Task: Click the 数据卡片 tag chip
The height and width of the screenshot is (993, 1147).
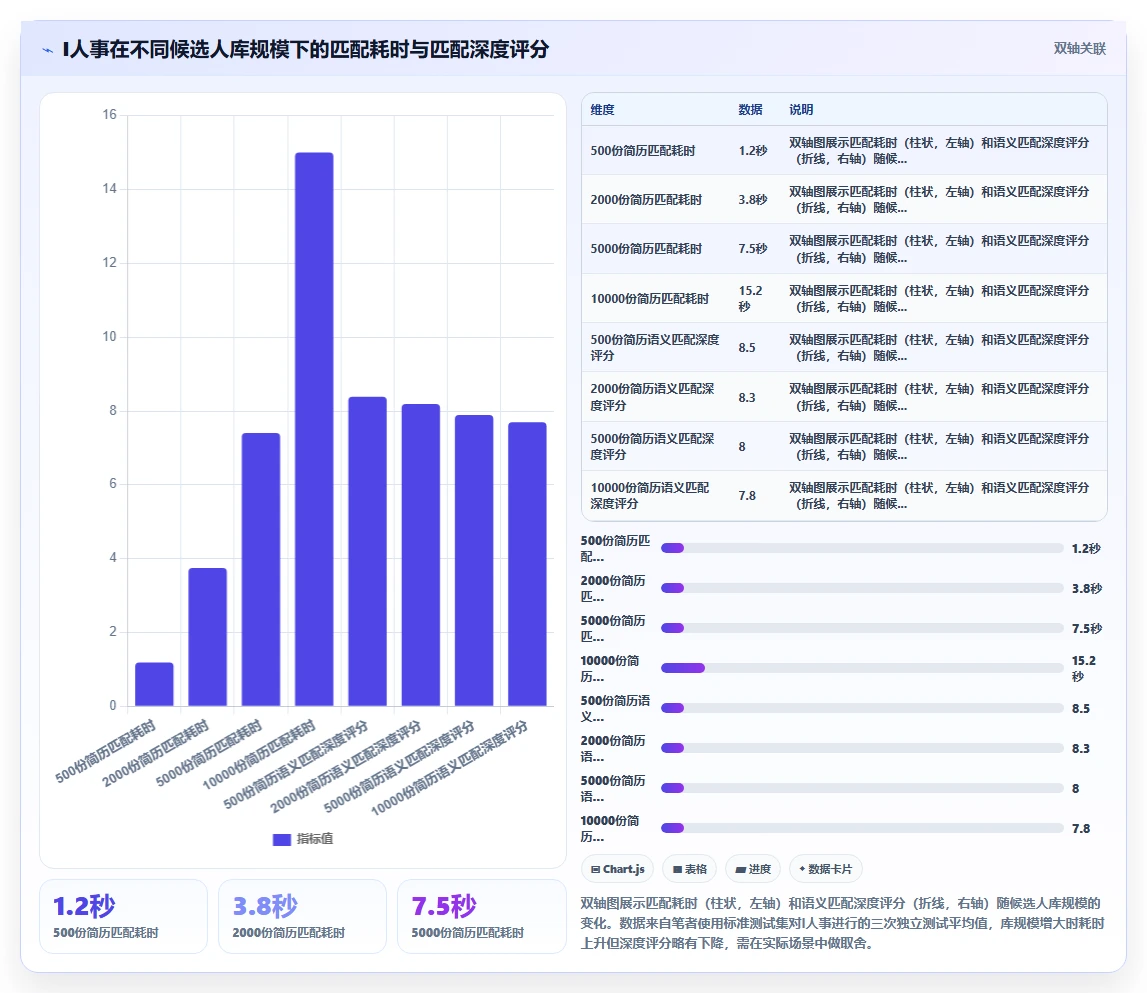Action: [825, 869]
